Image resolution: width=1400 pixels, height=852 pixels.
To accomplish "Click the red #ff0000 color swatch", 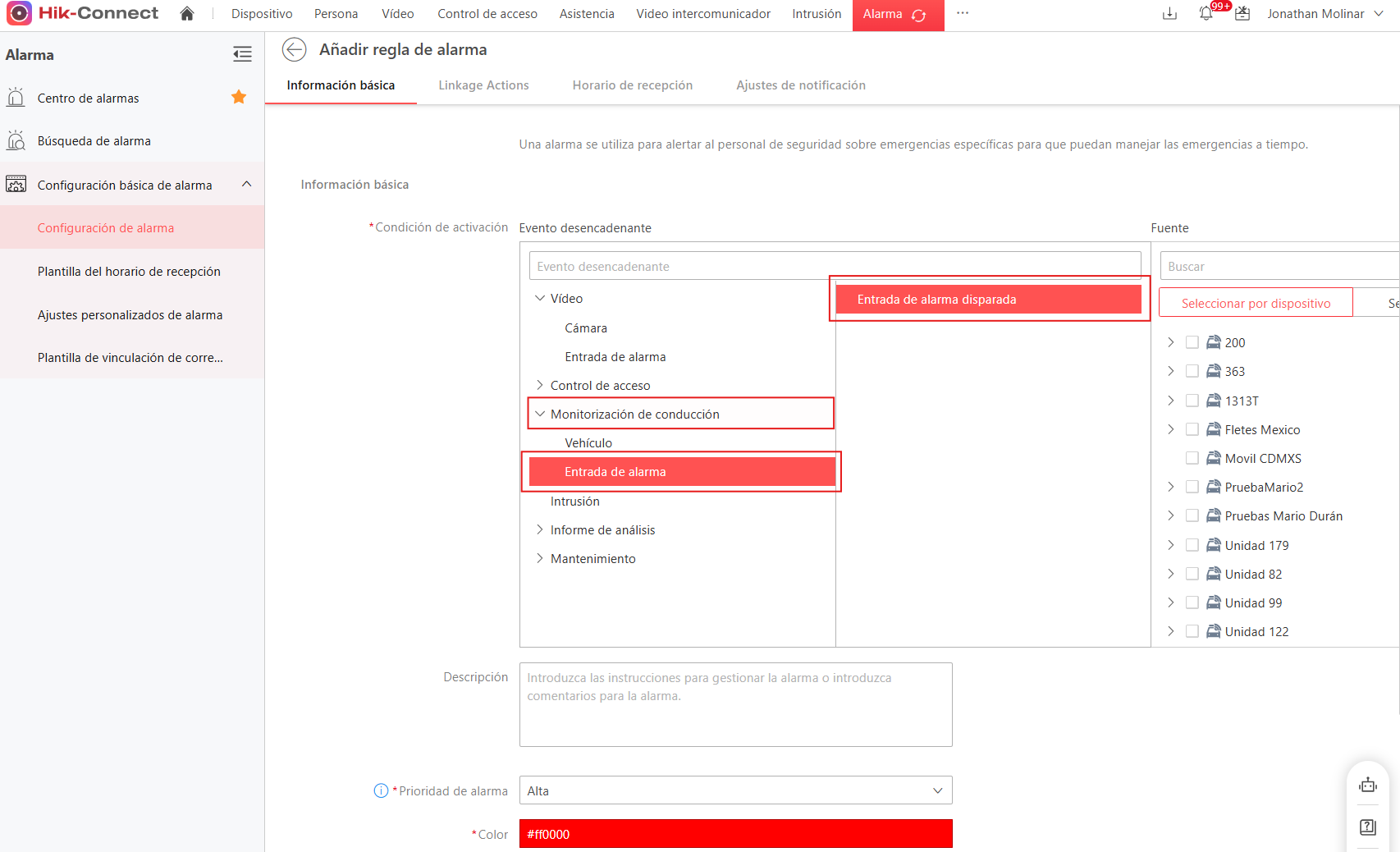I will [x=735, y=834].
